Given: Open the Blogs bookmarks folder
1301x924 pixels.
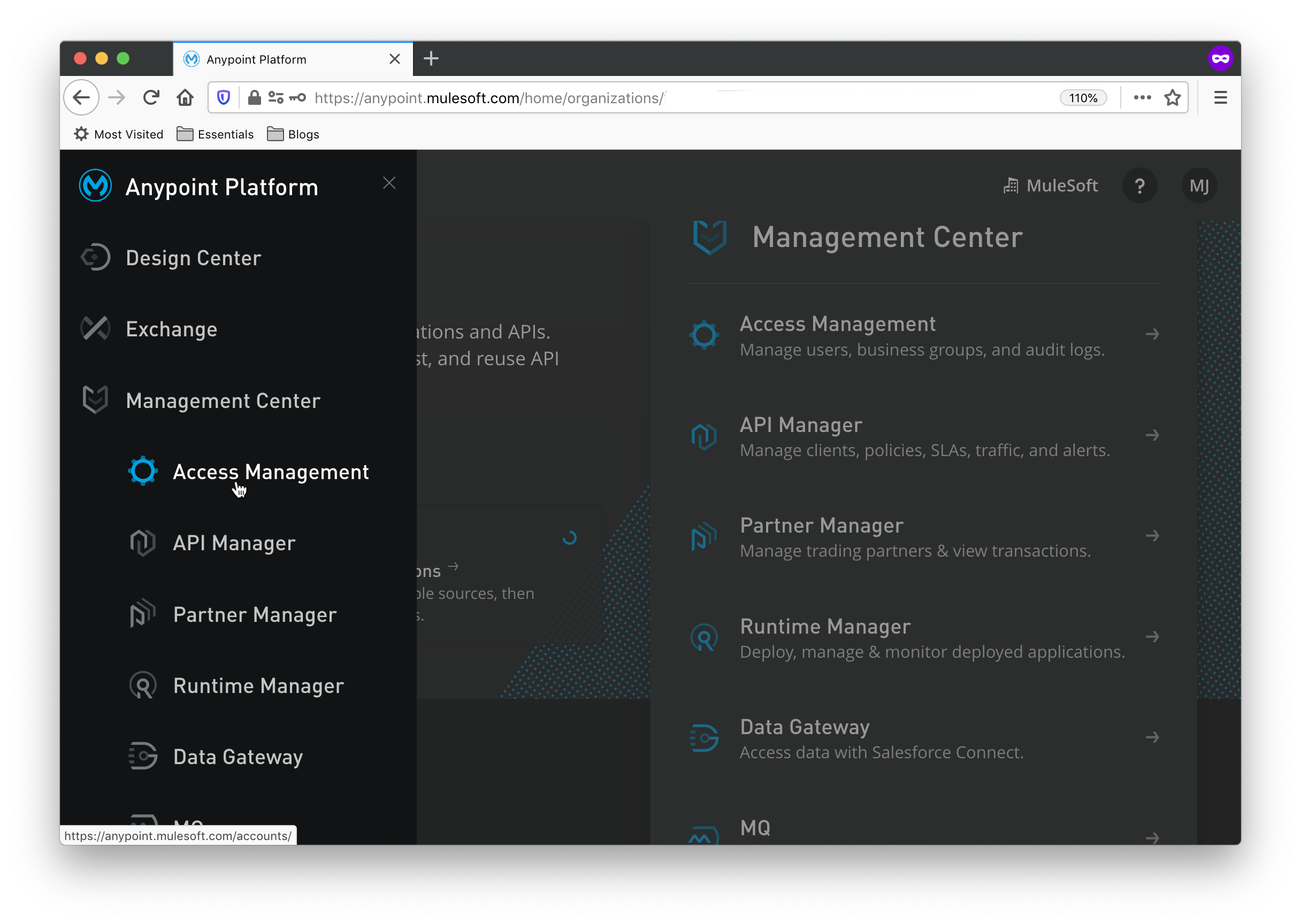Looking at the screenshot, I should coord(293,134).
